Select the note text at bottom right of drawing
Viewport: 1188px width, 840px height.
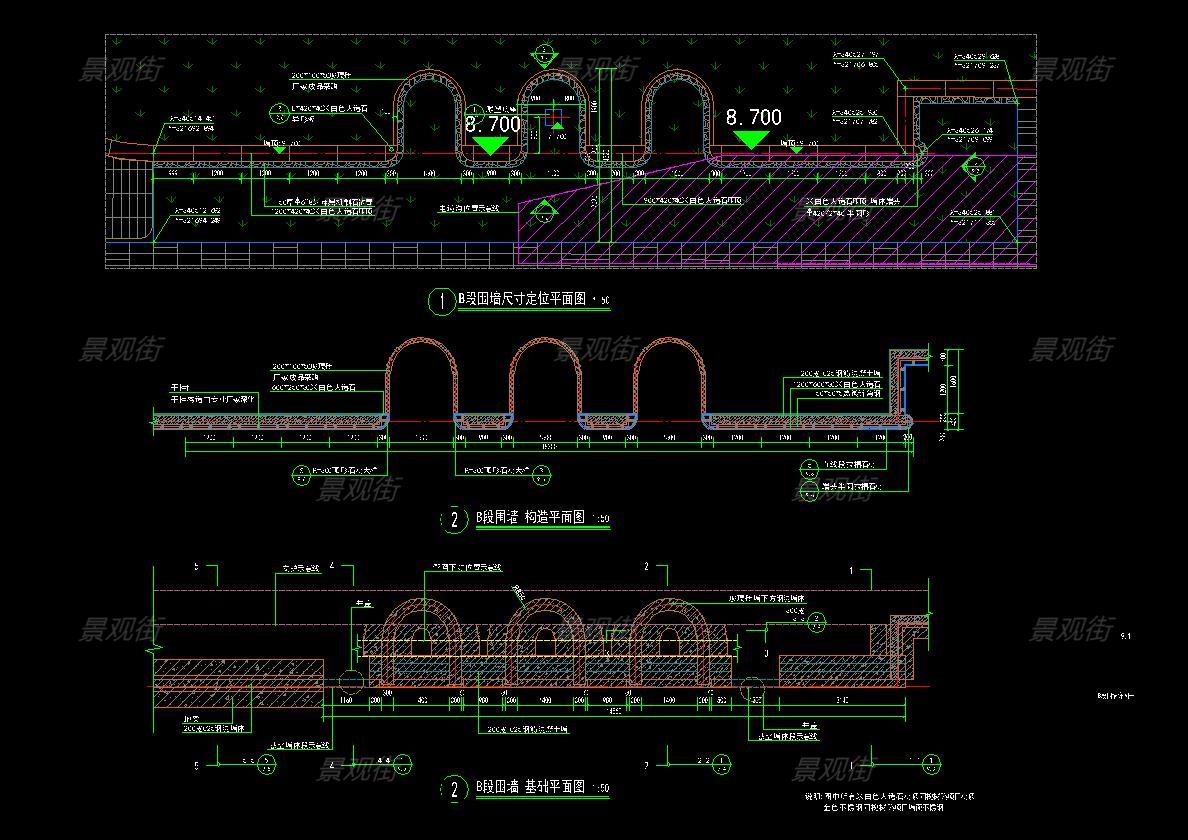890,800
